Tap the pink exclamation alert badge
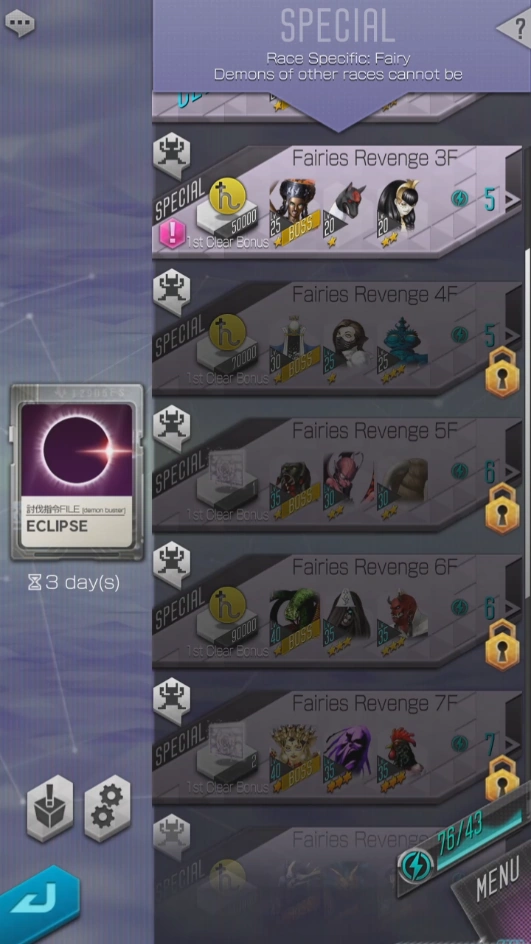Viewport: 531px width, 944px height. pos(172,234)
